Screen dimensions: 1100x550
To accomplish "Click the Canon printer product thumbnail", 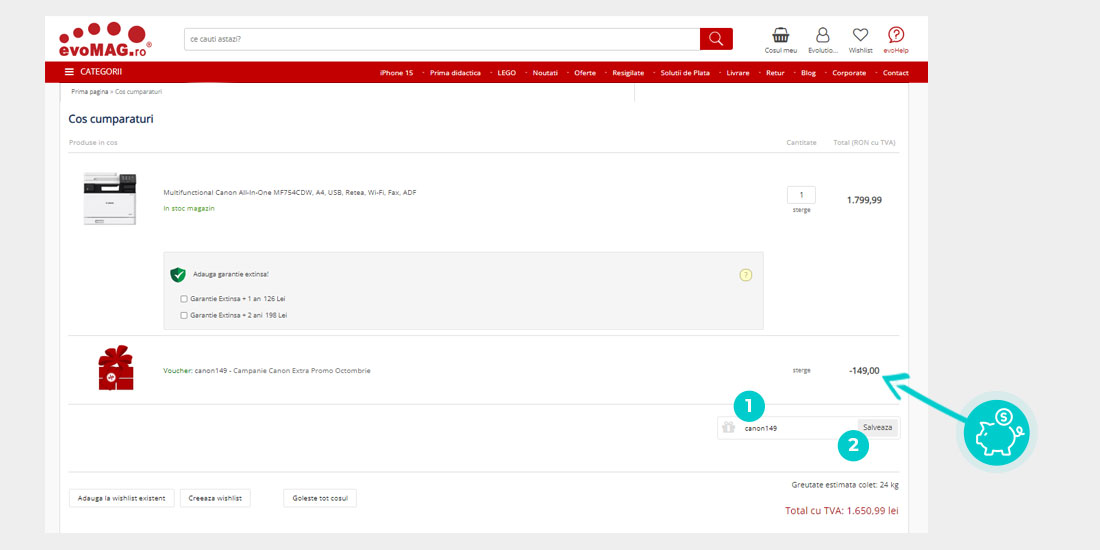I will click(110, 199).
